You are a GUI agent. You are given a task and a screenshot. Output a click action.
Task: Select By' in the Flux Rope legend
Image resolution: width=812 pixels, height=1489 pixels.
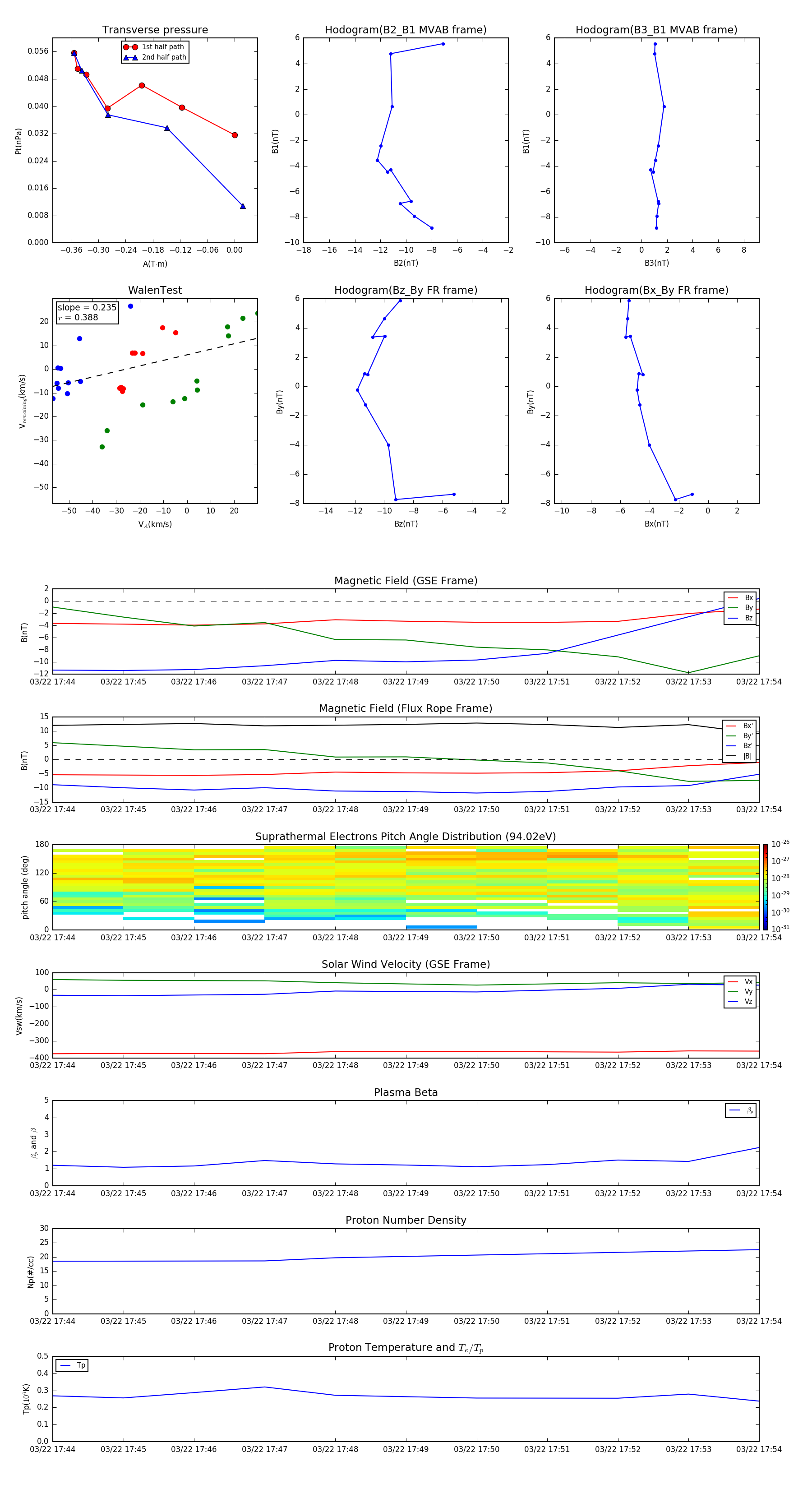tap(740, 736)
